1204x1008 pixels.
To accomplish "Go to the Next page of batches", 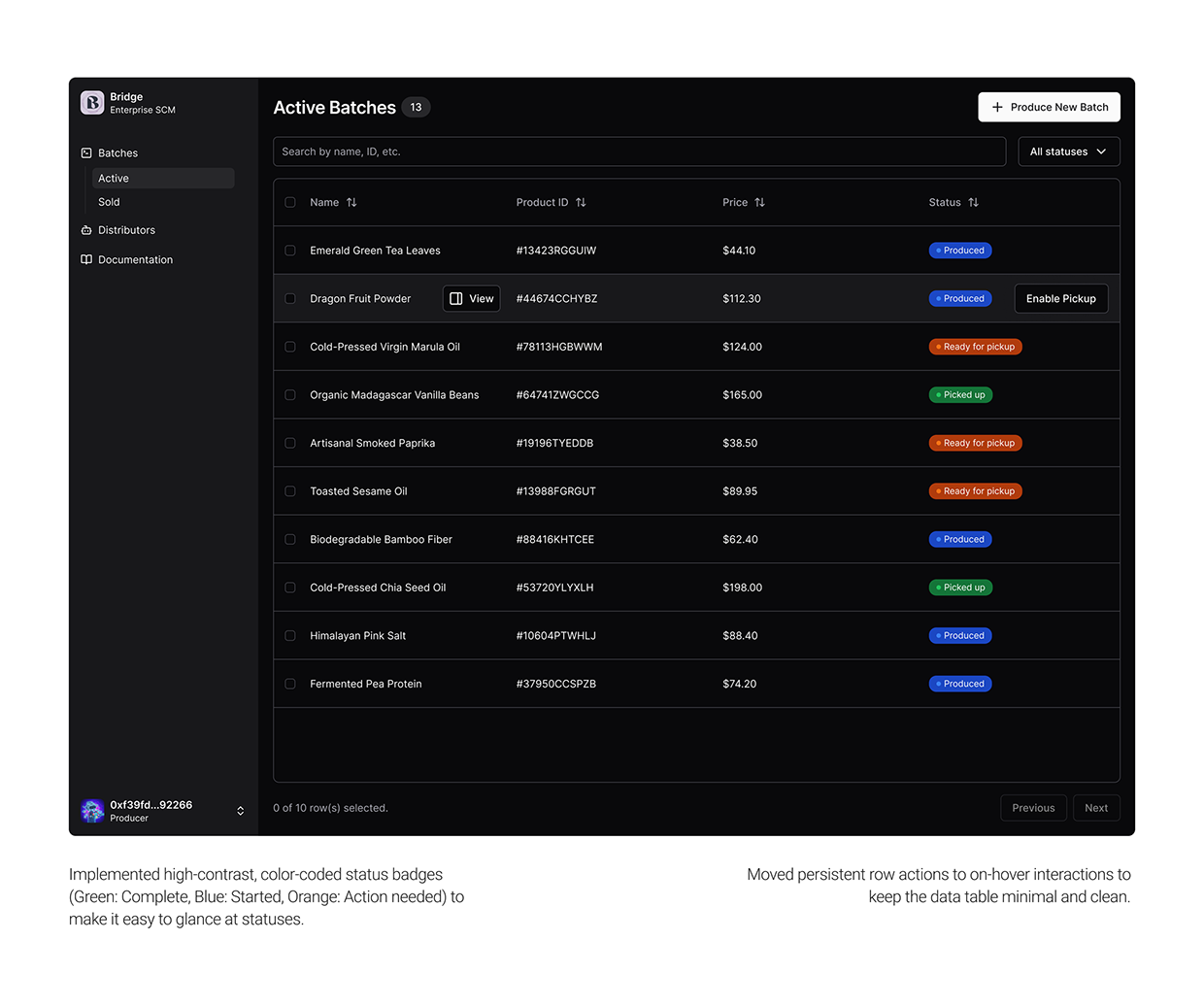I will point(1095,807).
